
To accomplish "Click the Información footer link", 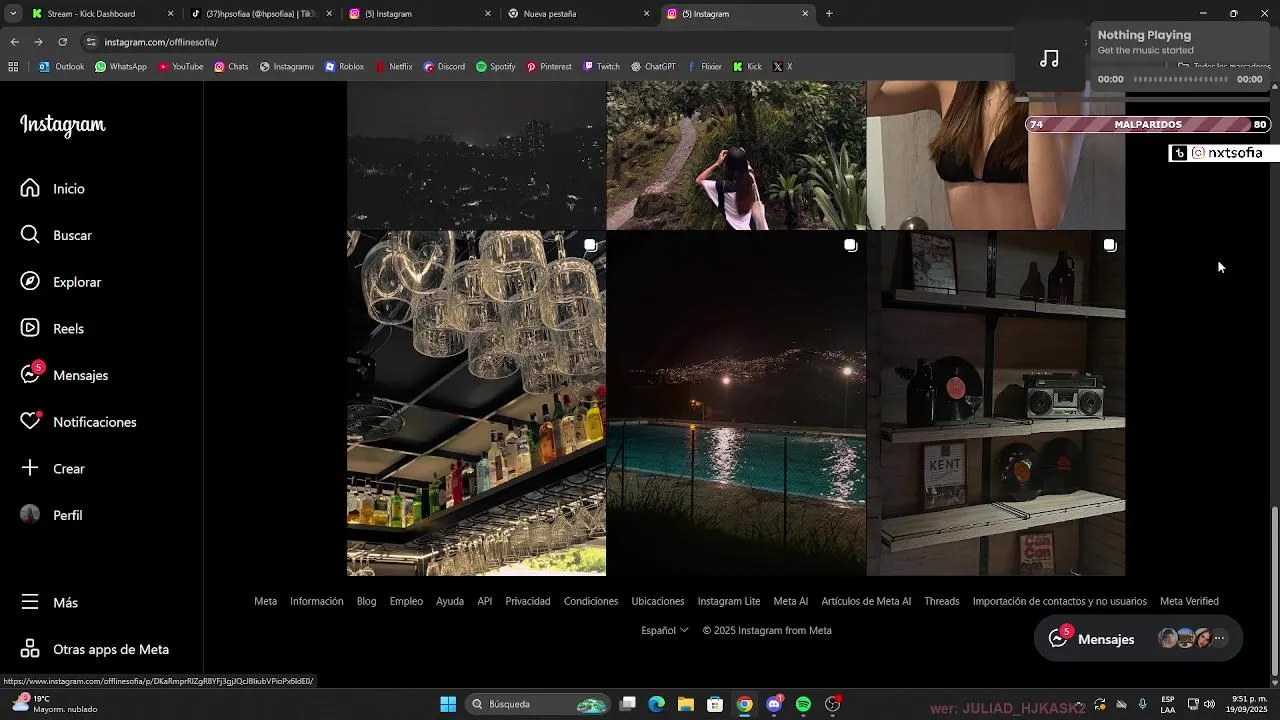I will coord(316,601).
